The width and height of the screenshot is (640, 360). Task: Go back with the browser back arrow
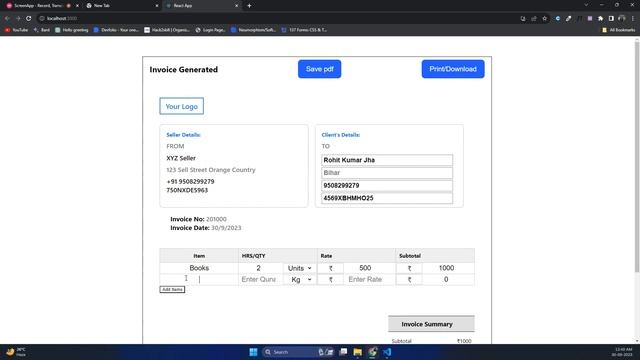point(7,18)
